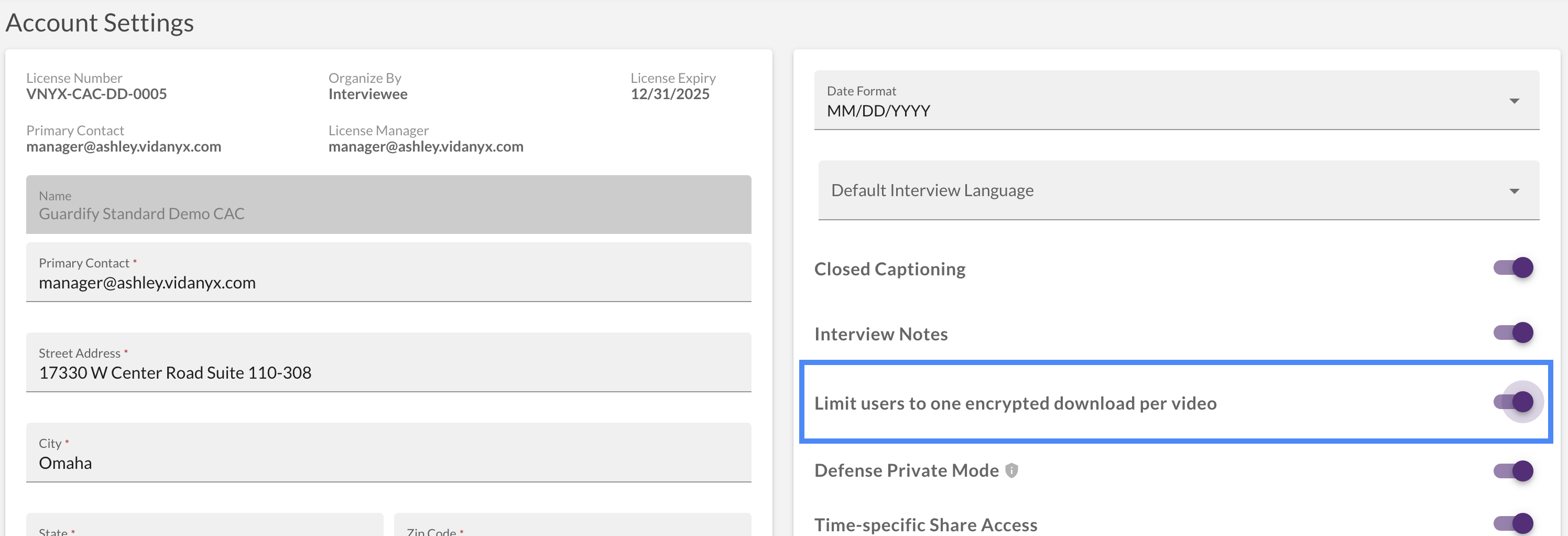Click the State input field
Image resolution: width=1568 pixels, height=536 pixels.
(204, 529)
